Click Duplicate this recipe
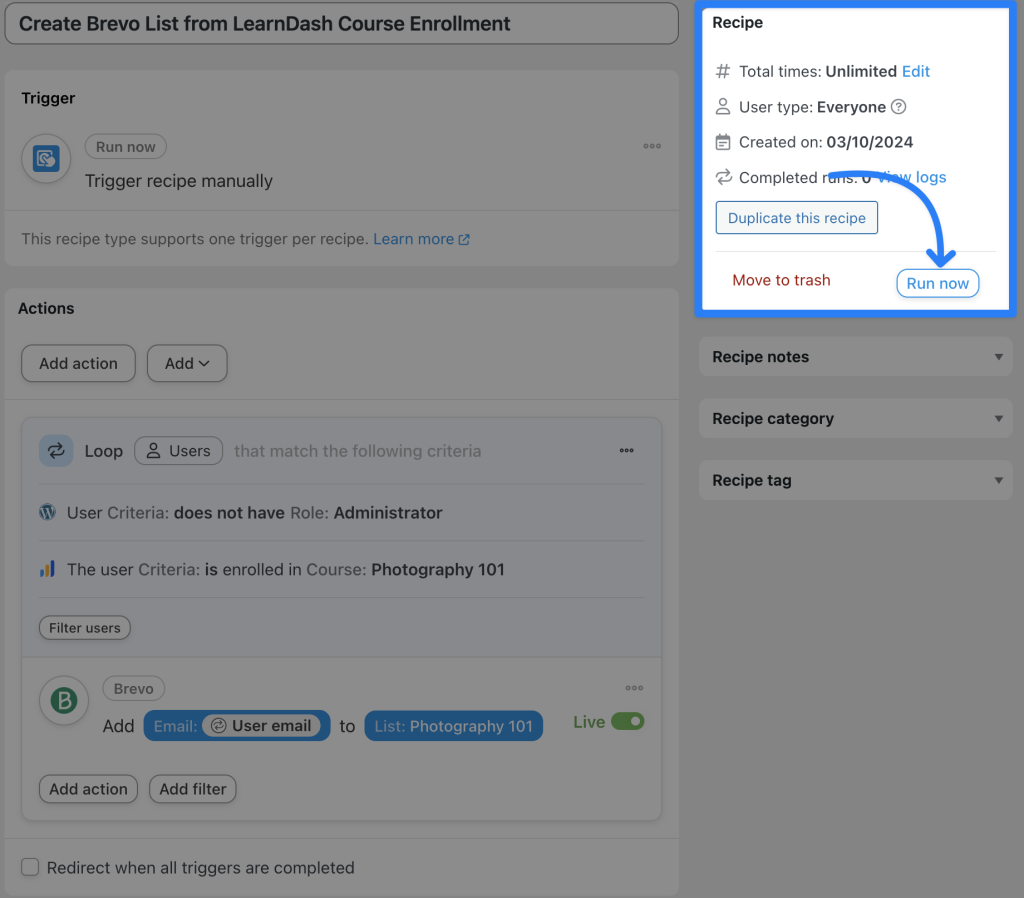 796,217
